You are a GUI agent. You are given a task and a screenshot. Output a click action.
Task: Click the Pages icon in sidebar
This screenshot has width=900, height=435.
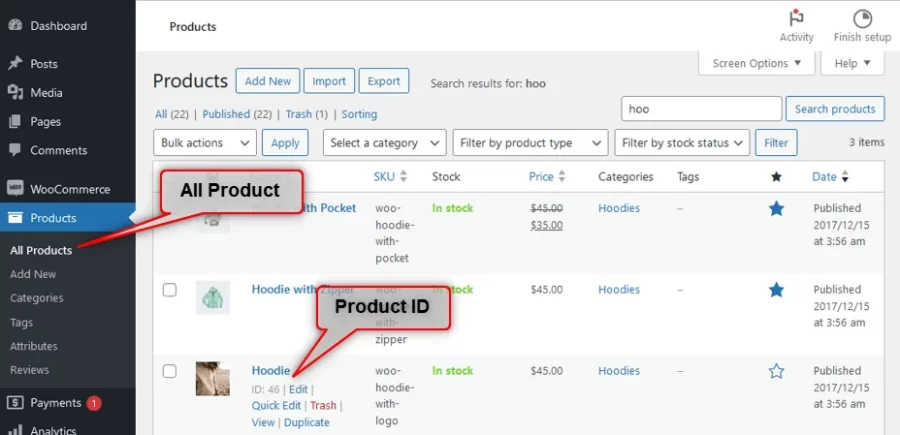pyautogui.click(x=15, y=121)
